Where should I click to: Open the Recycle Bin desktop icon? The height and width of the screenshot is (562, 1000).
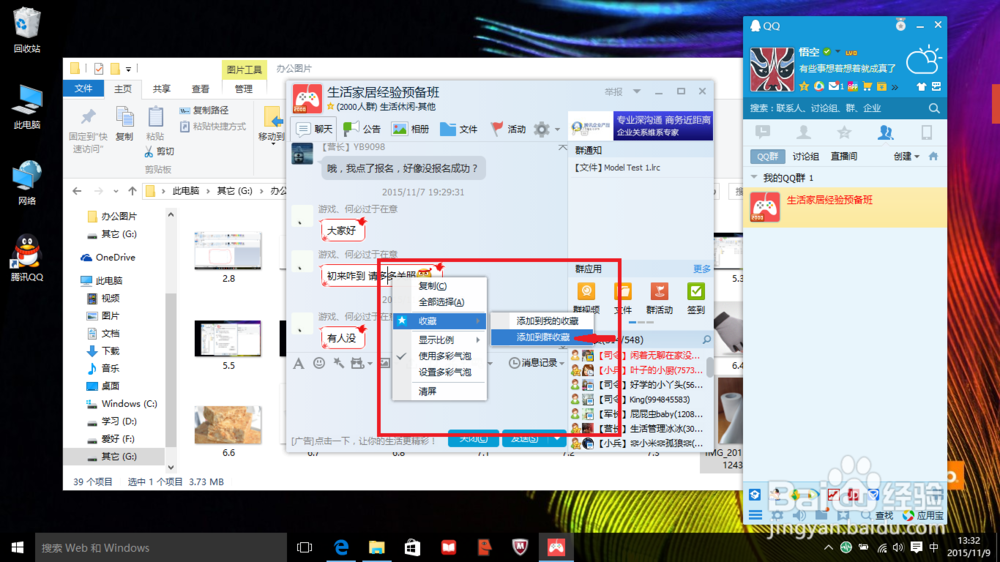26,29
